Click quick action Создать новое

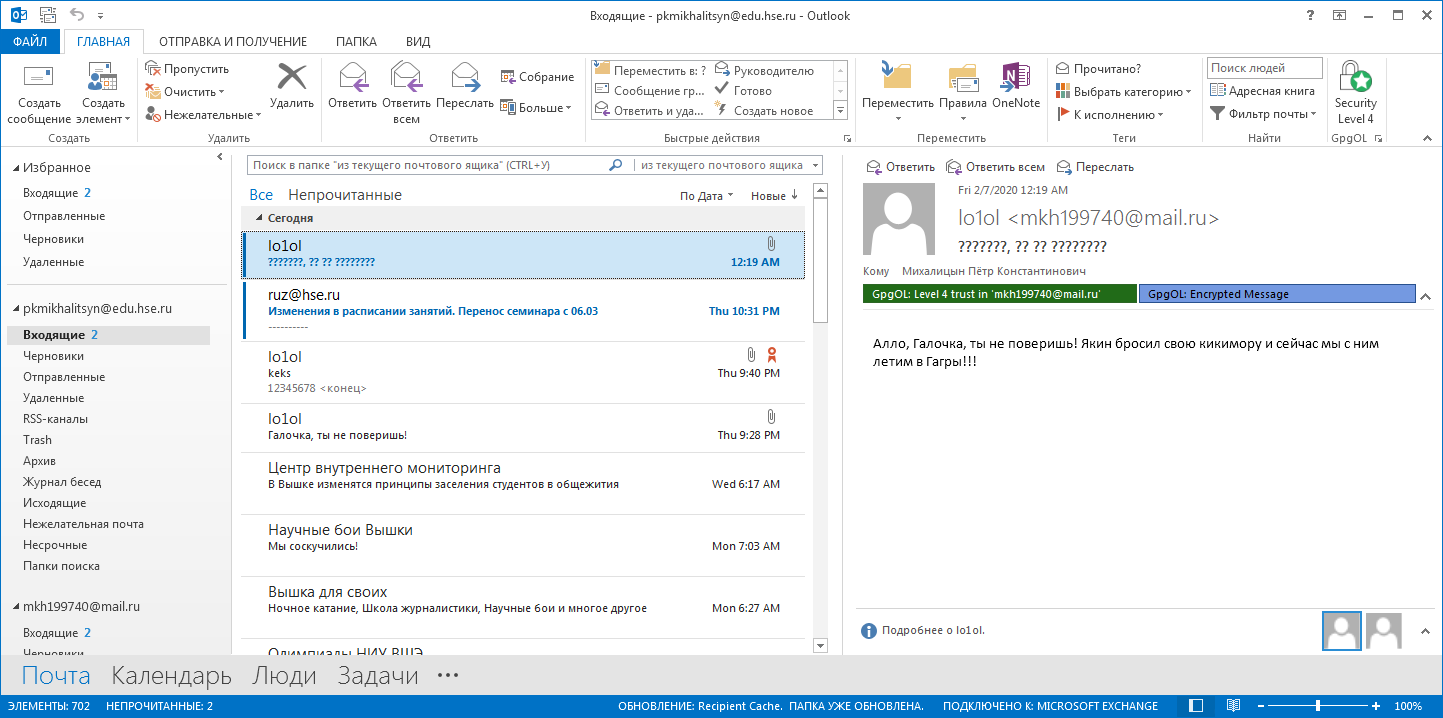tap(764, 111)
